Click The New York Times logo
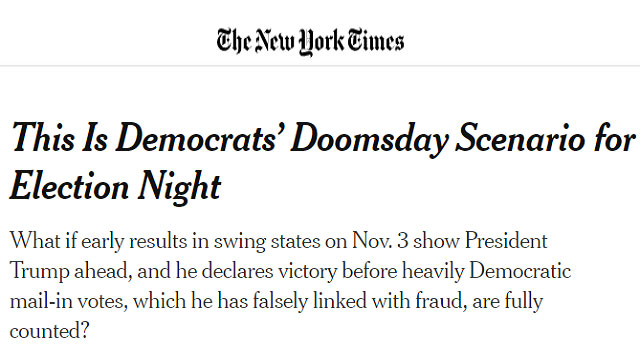640x360 pixels. [310, 42]
